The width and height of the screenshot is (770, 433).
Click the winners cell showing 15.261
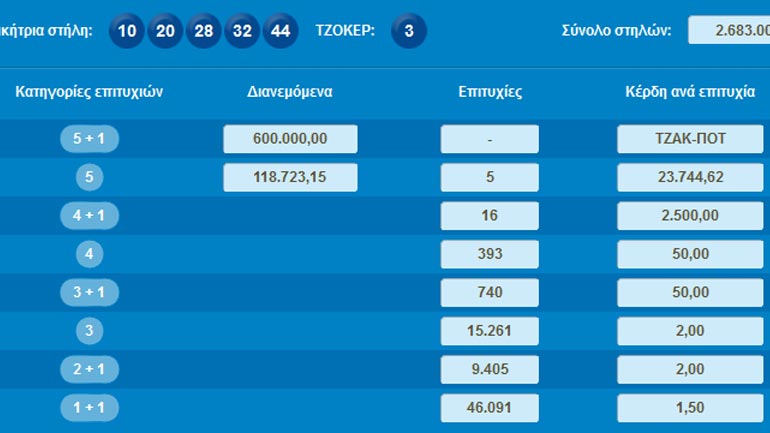point(490,330)
